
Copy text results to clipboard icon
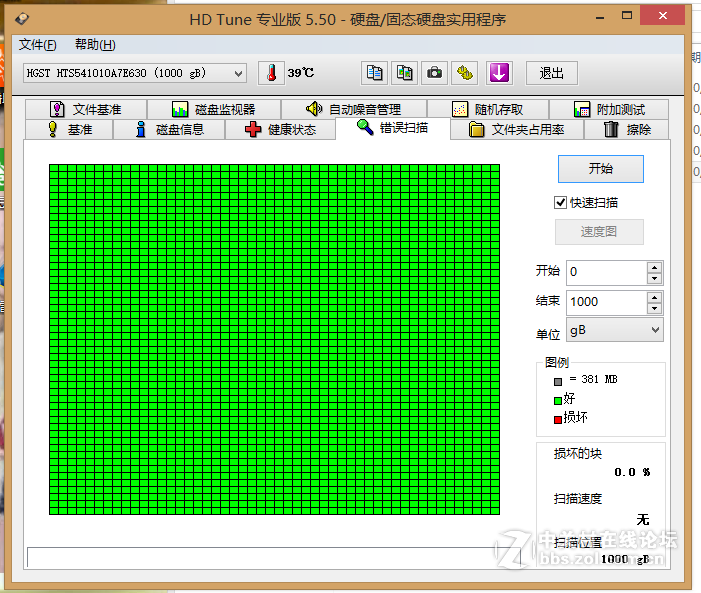click(374, 73)
